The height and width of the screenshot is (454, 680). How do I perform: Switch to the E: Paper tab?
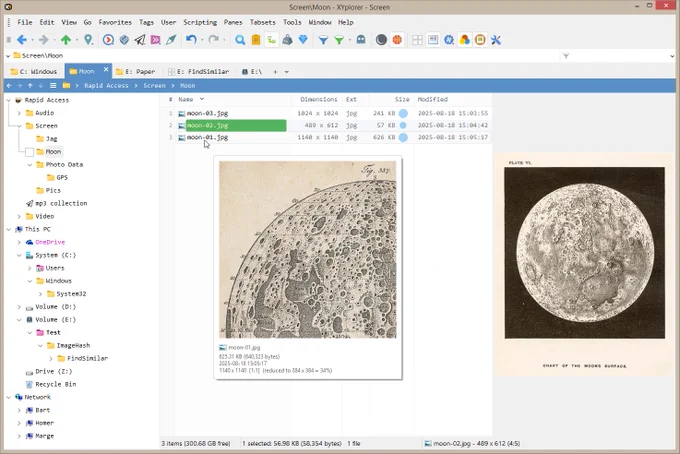pyautogui.click(x=136, y=72)
